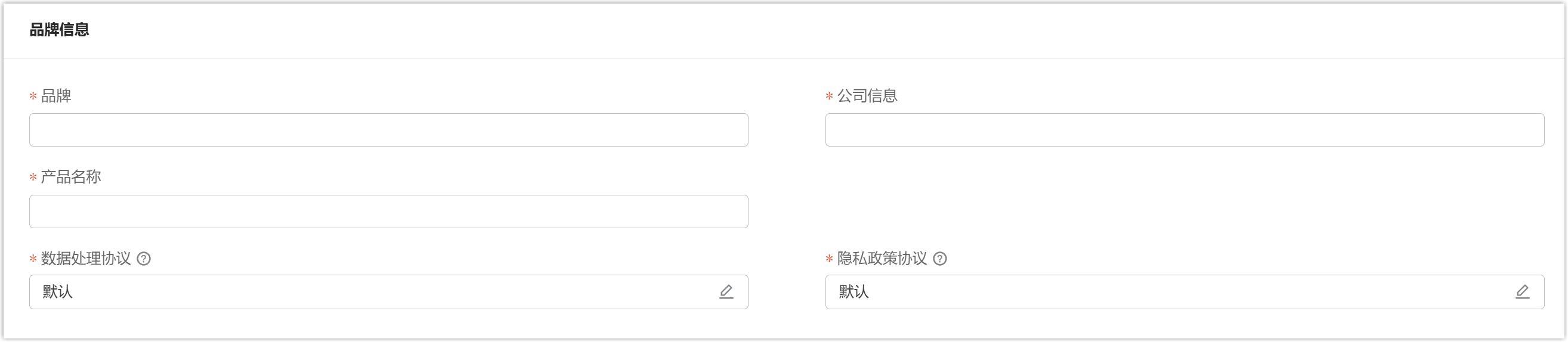Screen dimensions: 1568x342
Task: Focus the 公司信息 text input
Action: click(1184, 130)
